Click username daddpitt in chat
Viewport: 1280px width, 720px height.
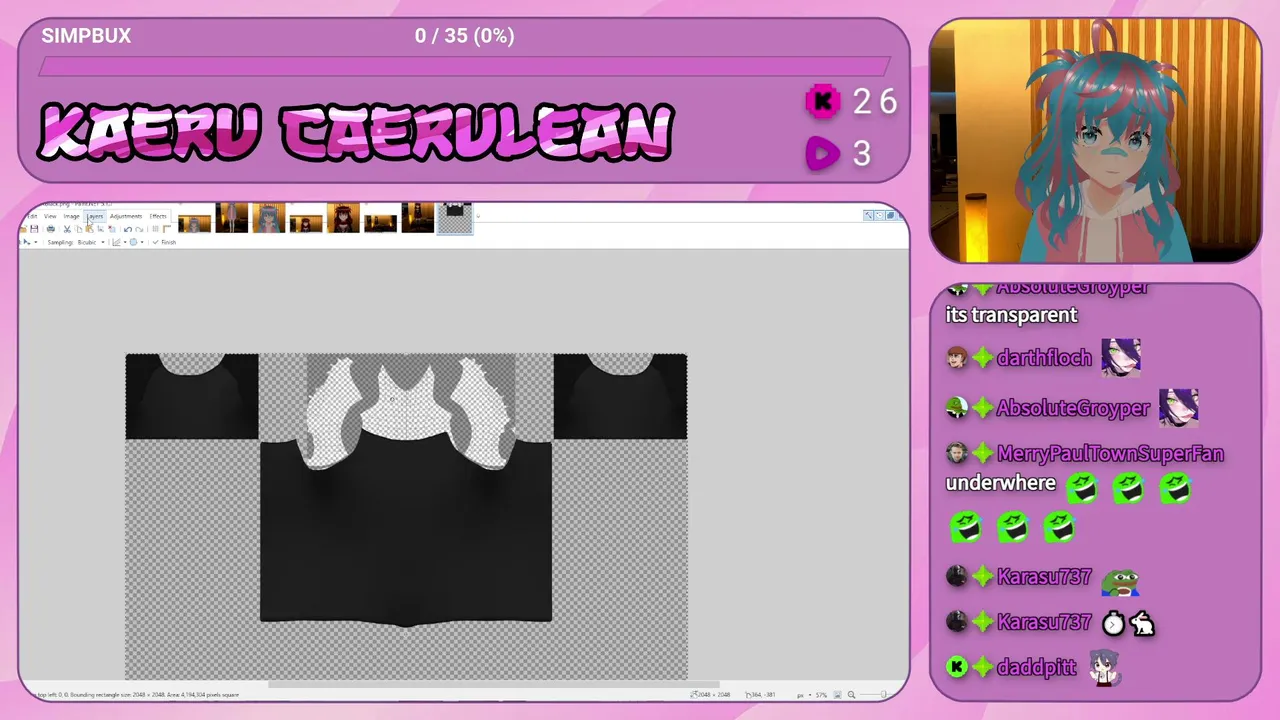[x=1037, y=667]
